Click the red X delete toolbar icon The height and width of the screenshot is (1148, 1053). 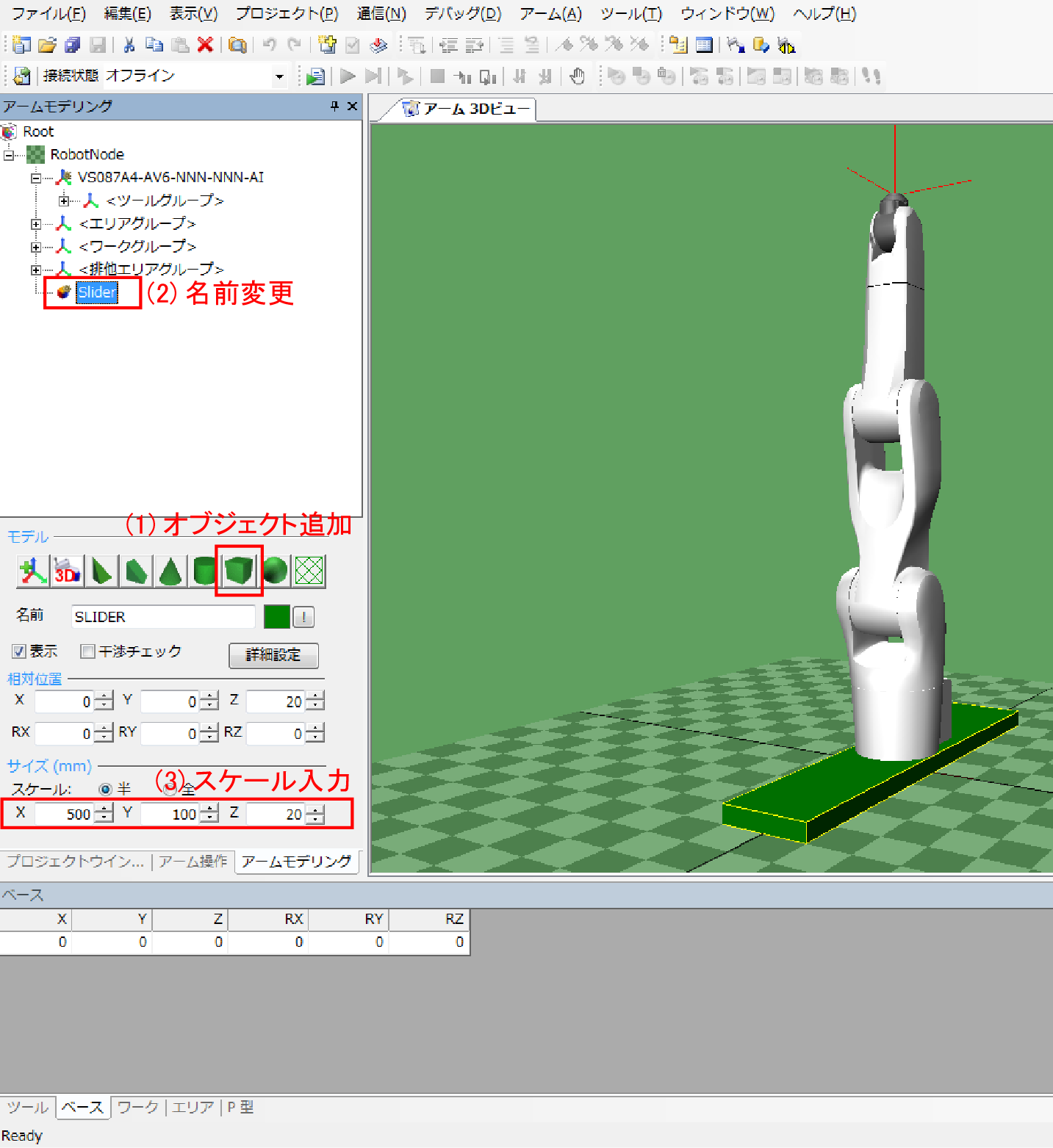point(206,45)
